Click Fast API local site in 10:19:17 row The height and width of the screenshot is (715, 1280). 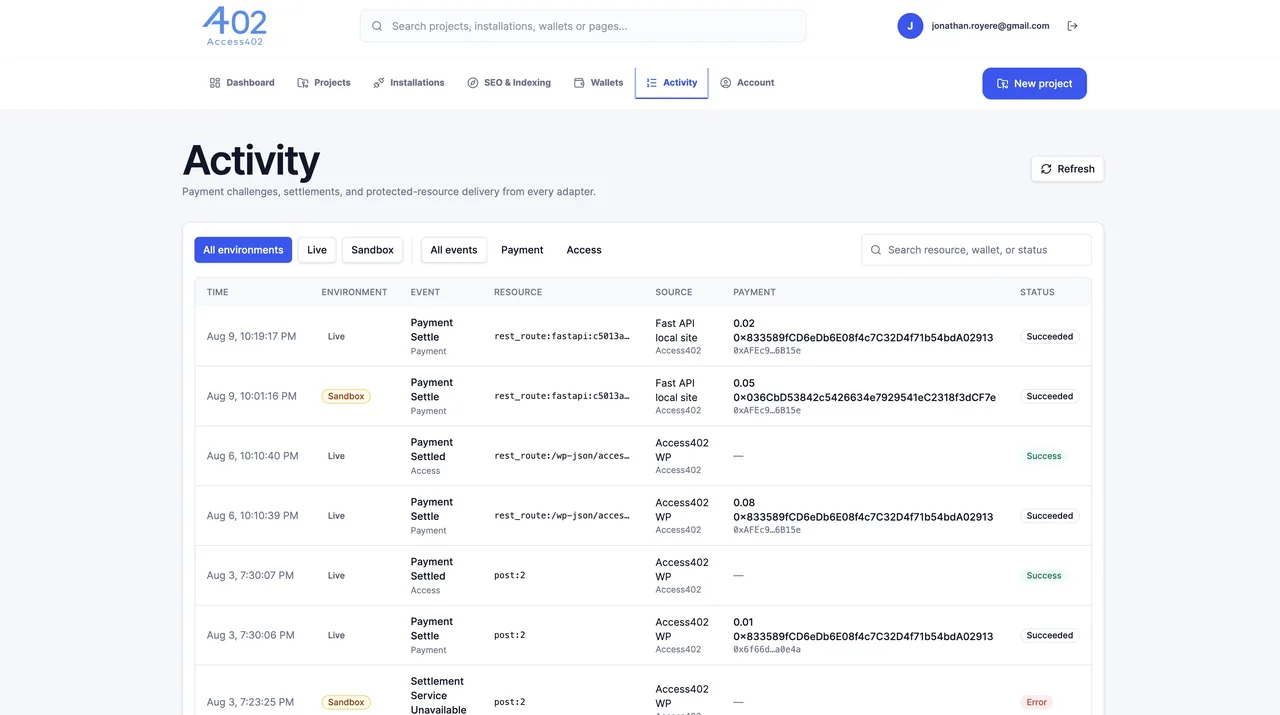tap(676, 331)
